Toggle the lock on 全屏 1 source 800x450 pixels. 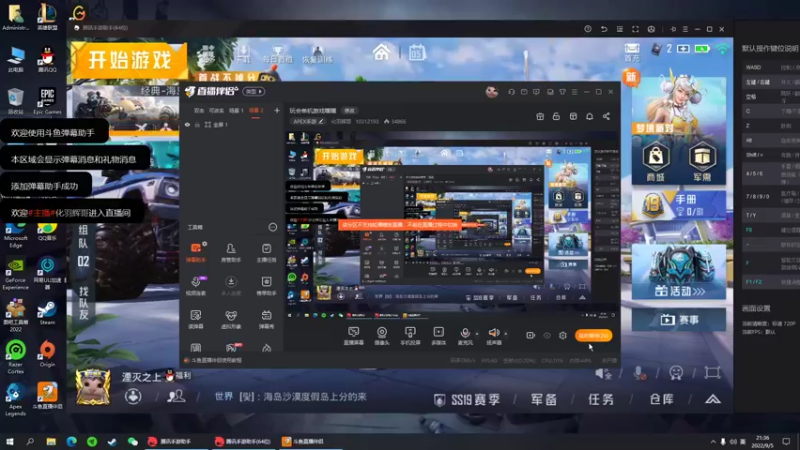(x=197, y=124)
